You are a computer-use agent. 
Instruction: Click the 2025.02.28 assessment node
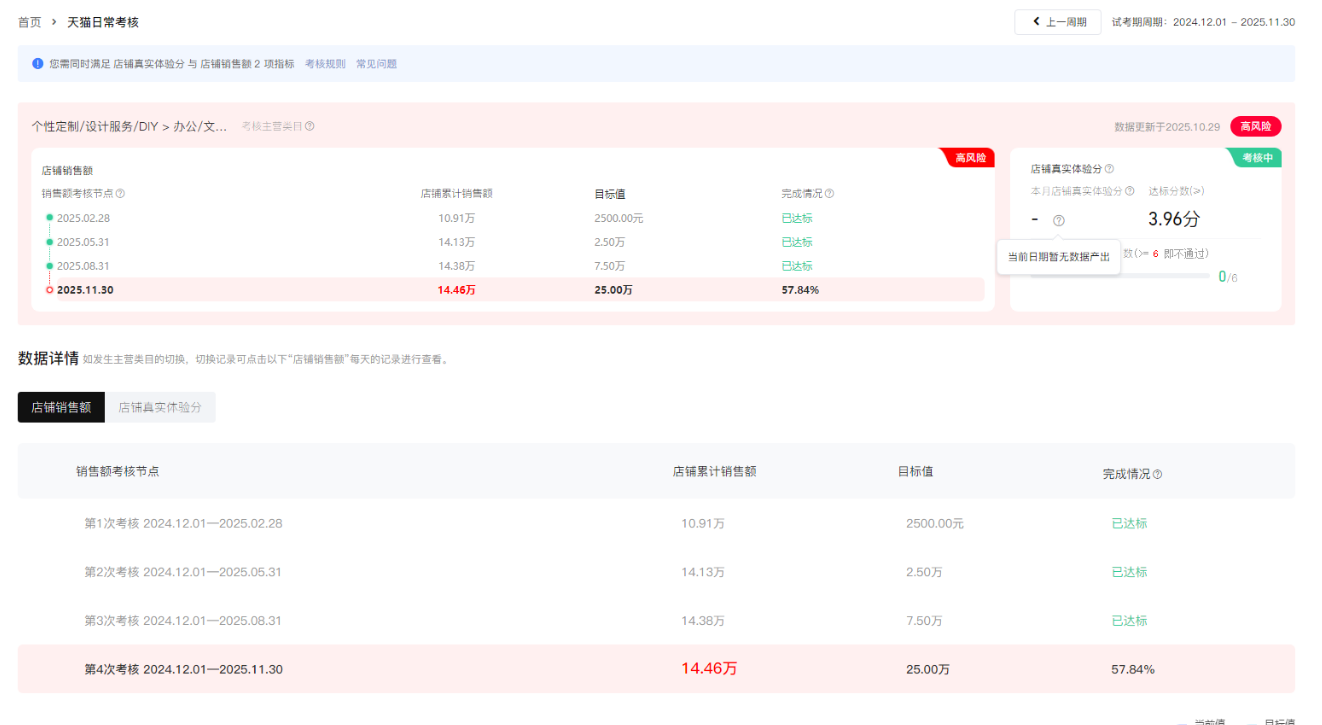tap(83, 218)
